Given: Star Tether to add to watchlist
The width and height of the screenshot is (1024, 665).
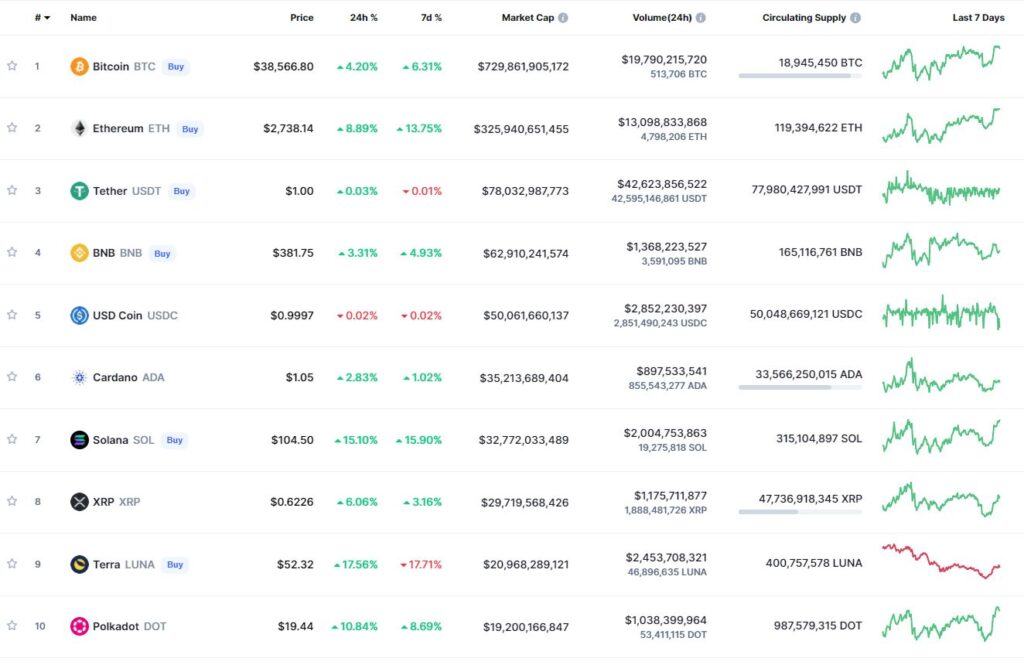Looking at the screenshot, I should 12,190.
